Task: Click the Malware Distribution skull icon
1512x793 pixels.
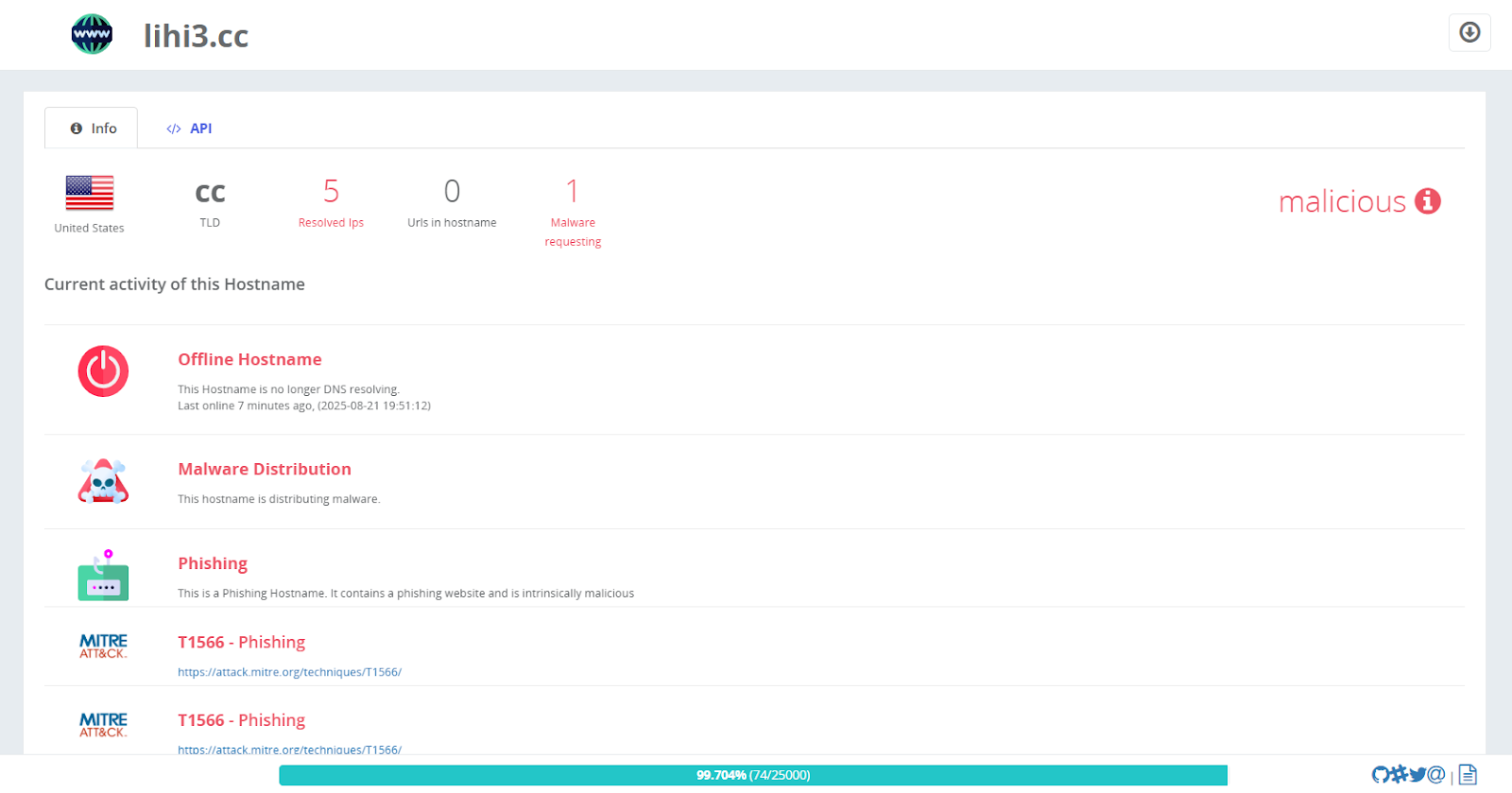Action: pyautogui.click(x=103, y=481)
